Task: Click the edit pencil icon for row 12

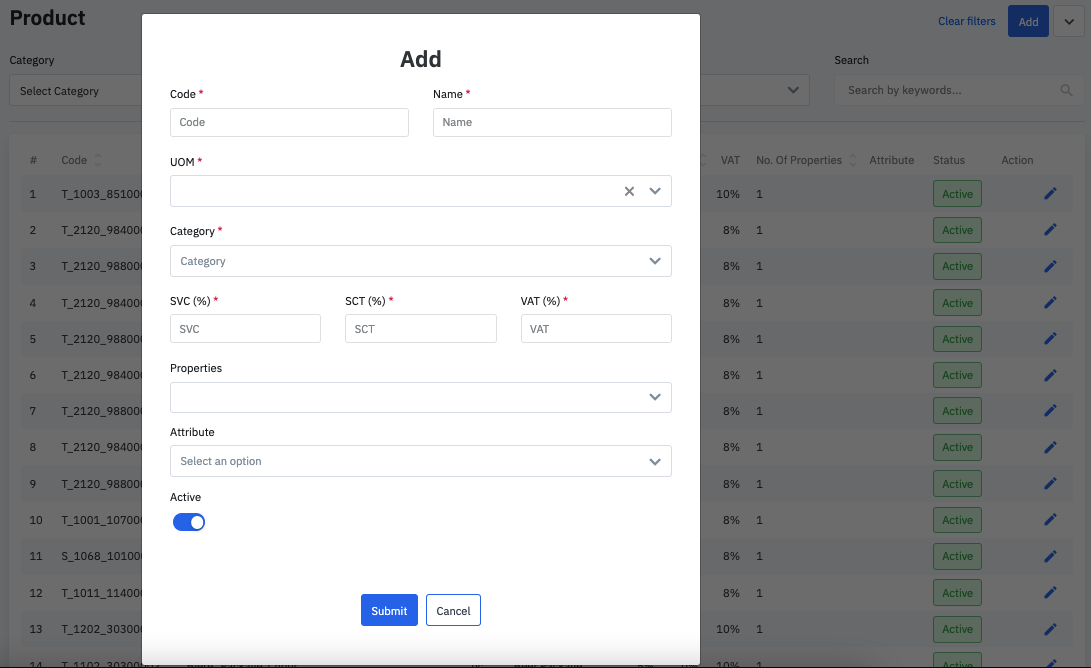Action: 1050,593
